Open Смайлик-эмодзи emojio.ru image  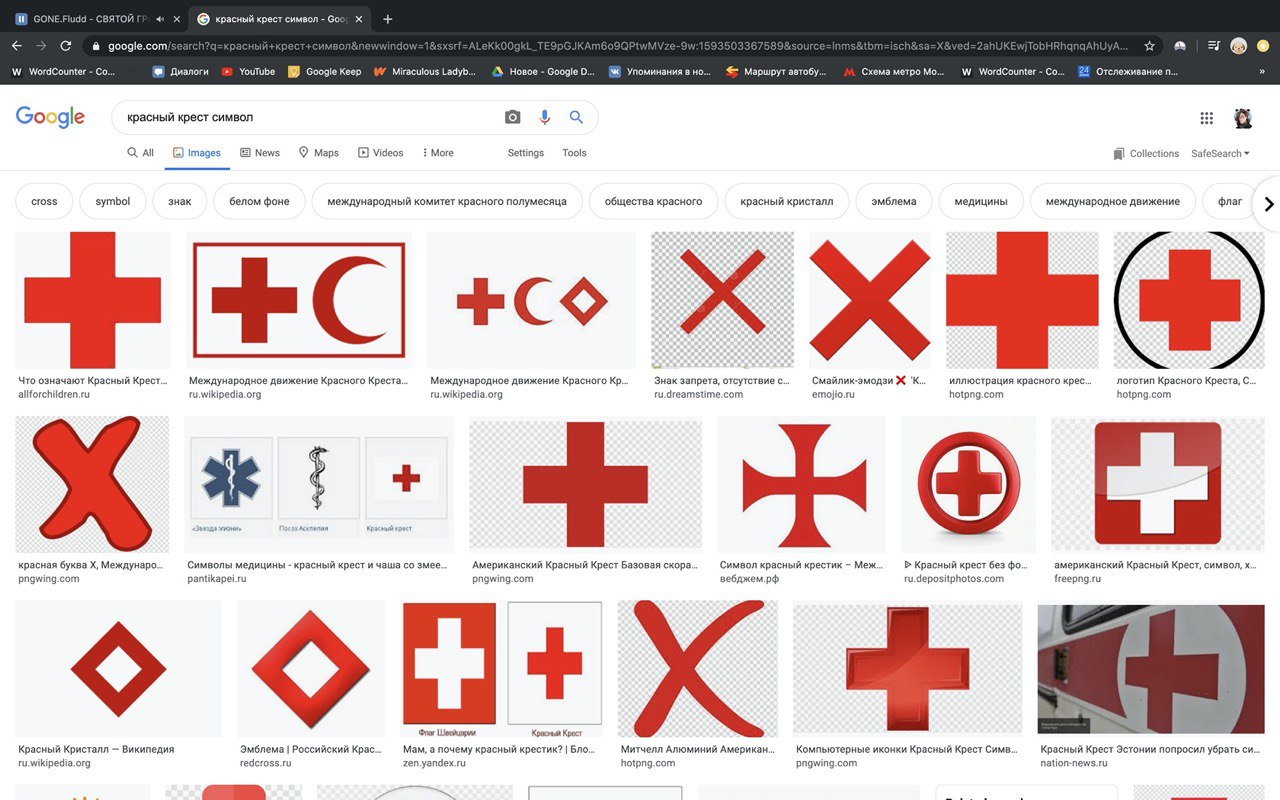point(869,300)
